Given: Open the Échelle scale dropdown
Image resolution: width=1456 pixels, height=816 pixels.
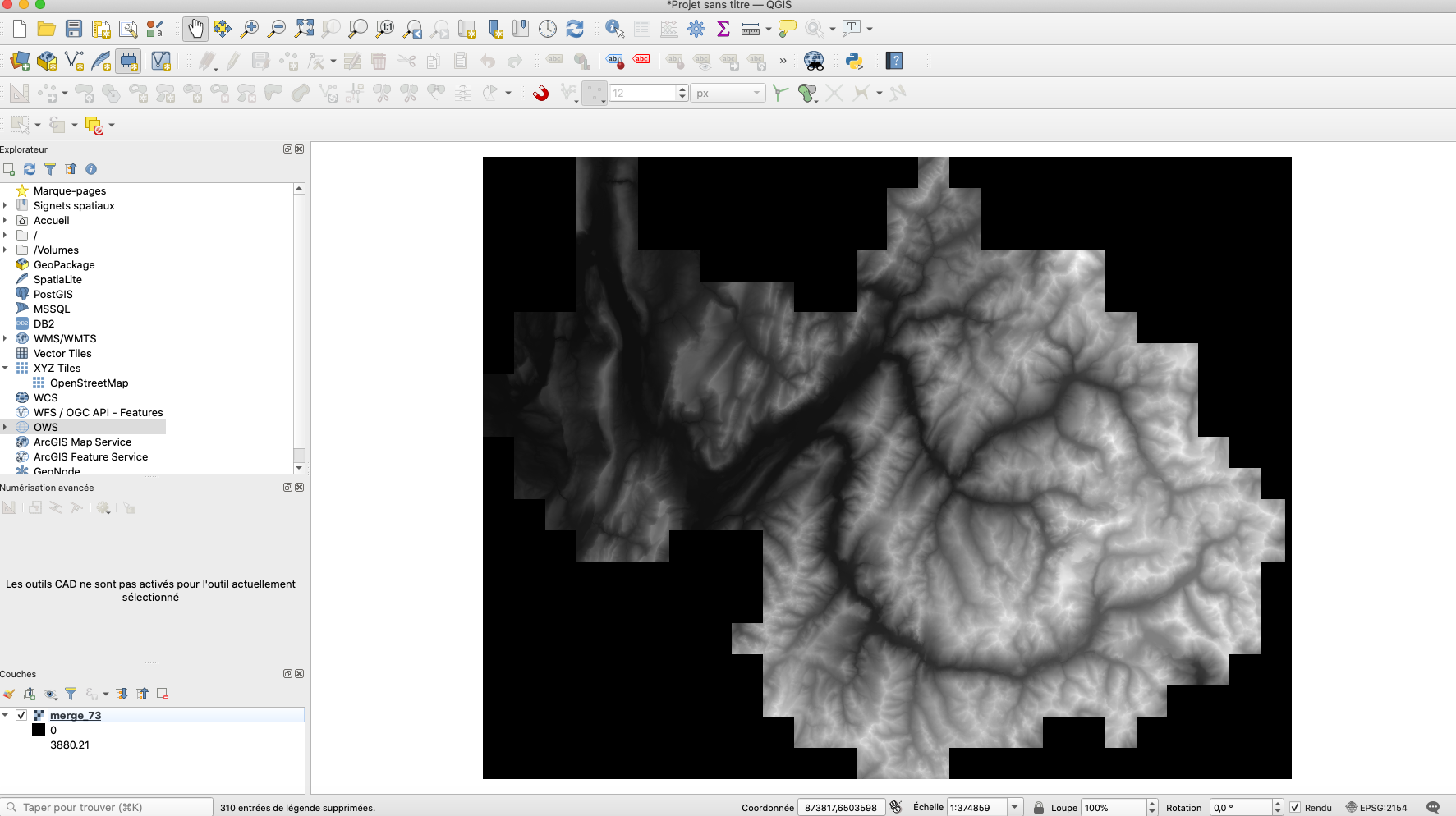Looking at the screenshot, I should pyautogui.click(x=1015, y=808).
